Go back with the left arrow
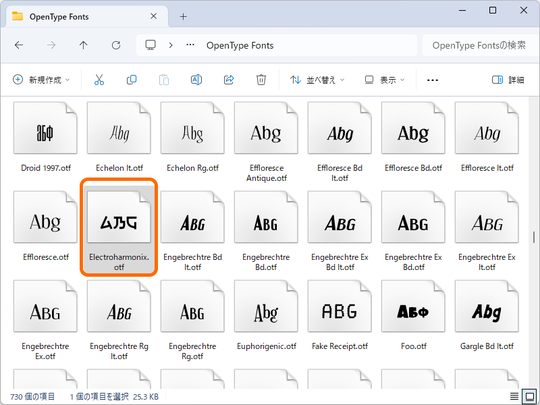540x405 pixels. point(19,45)
